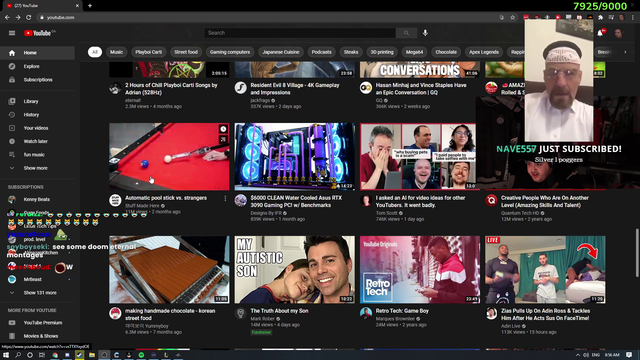The image size is (640, 360).
Task: Open 'making handmade chocolate' video title
Action: coord(170,314)
